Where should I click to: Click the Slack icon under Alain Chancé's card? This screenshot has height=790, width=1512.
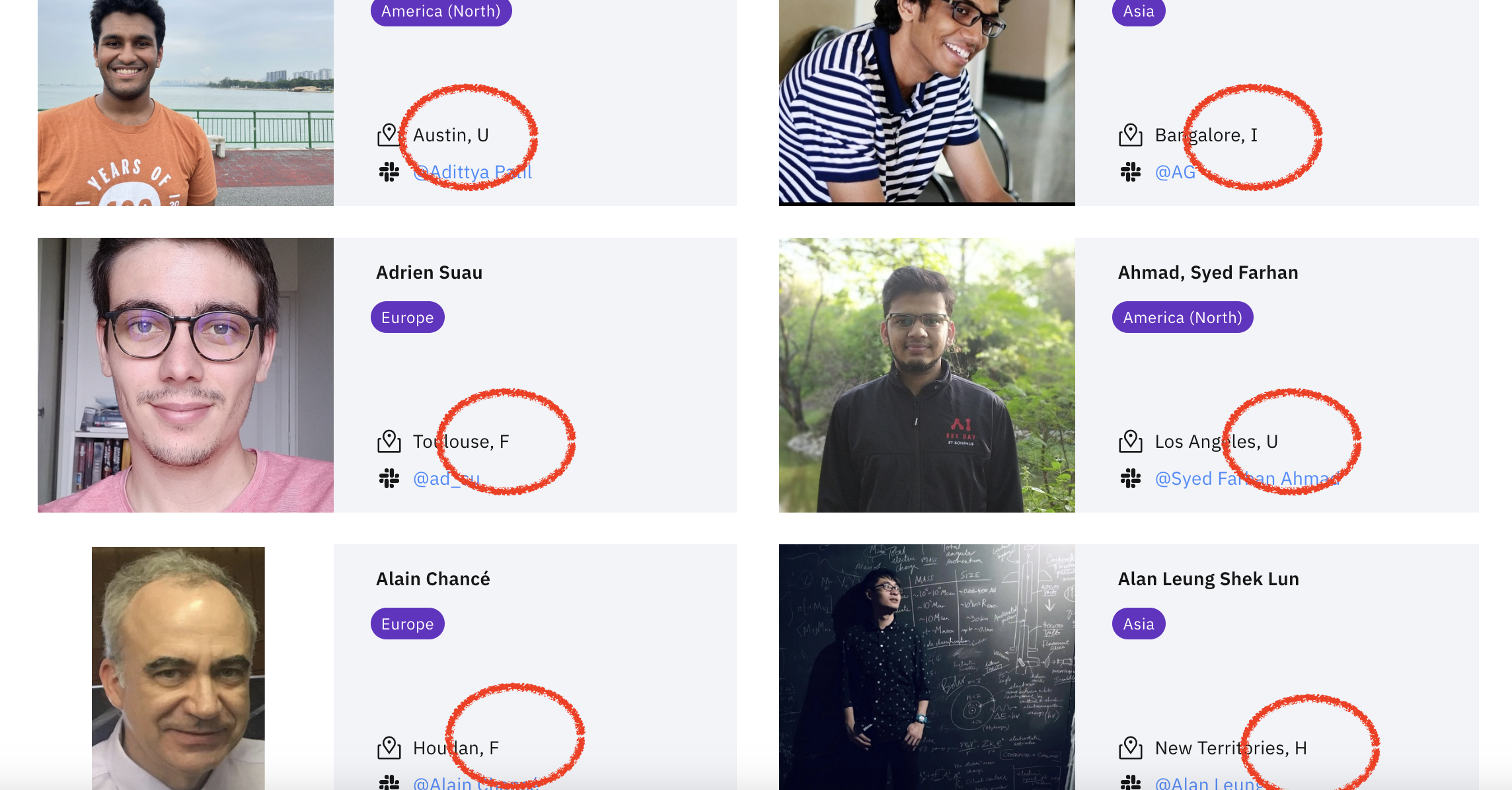390,783
